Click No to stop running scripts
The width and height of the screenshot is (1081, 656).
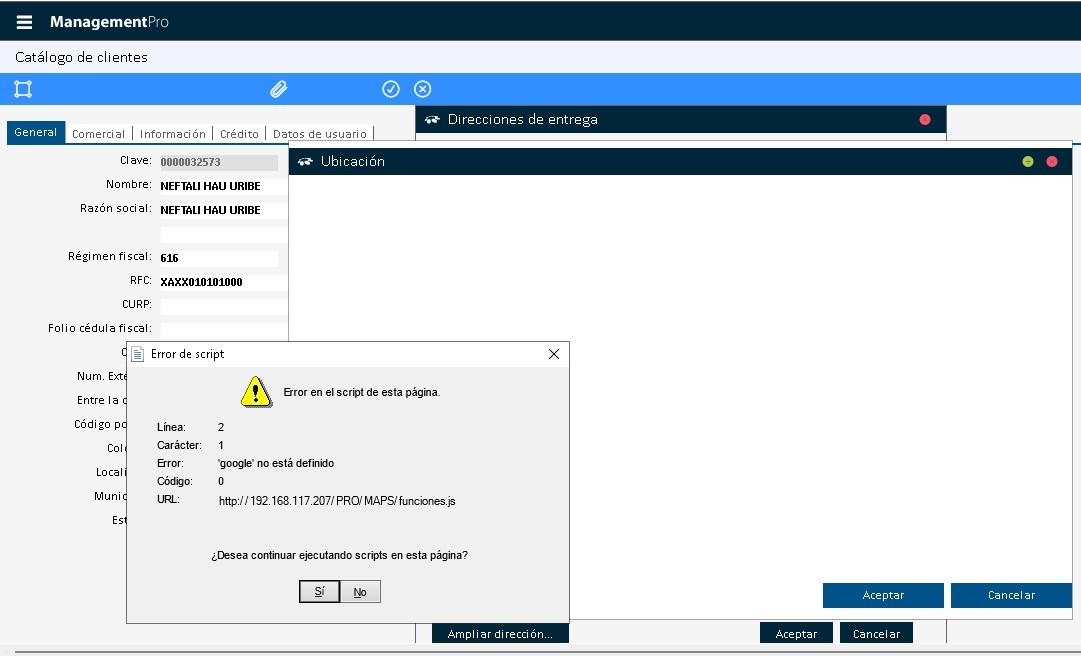[x=360, y=592]
